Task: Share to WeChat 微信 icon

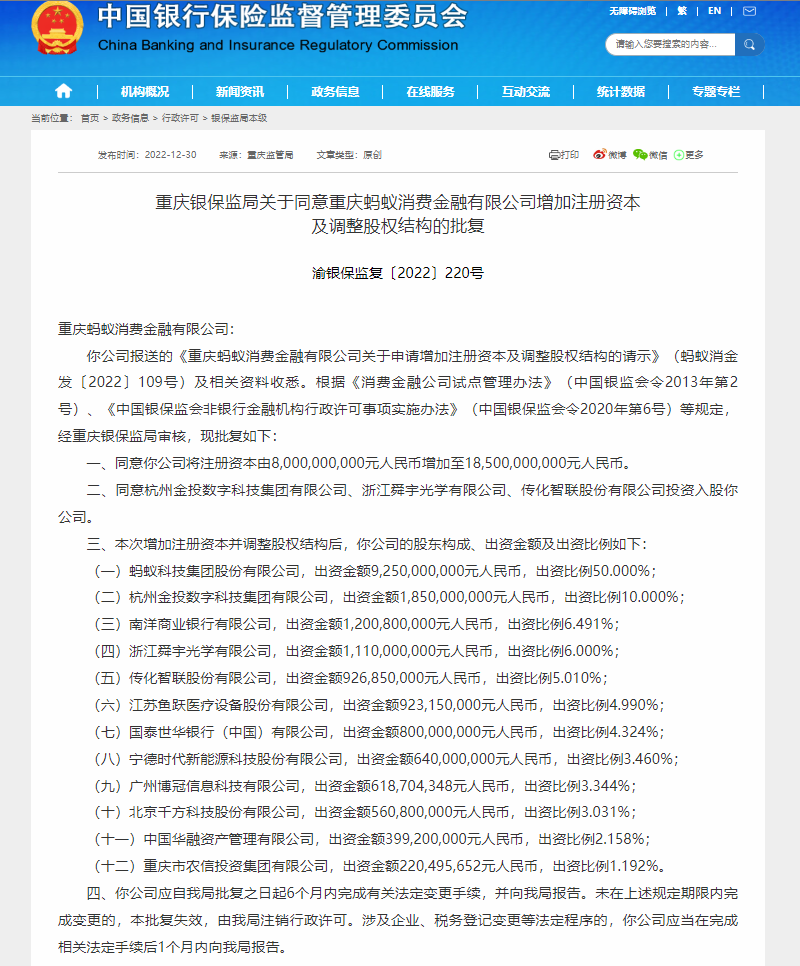Action: 650,155
